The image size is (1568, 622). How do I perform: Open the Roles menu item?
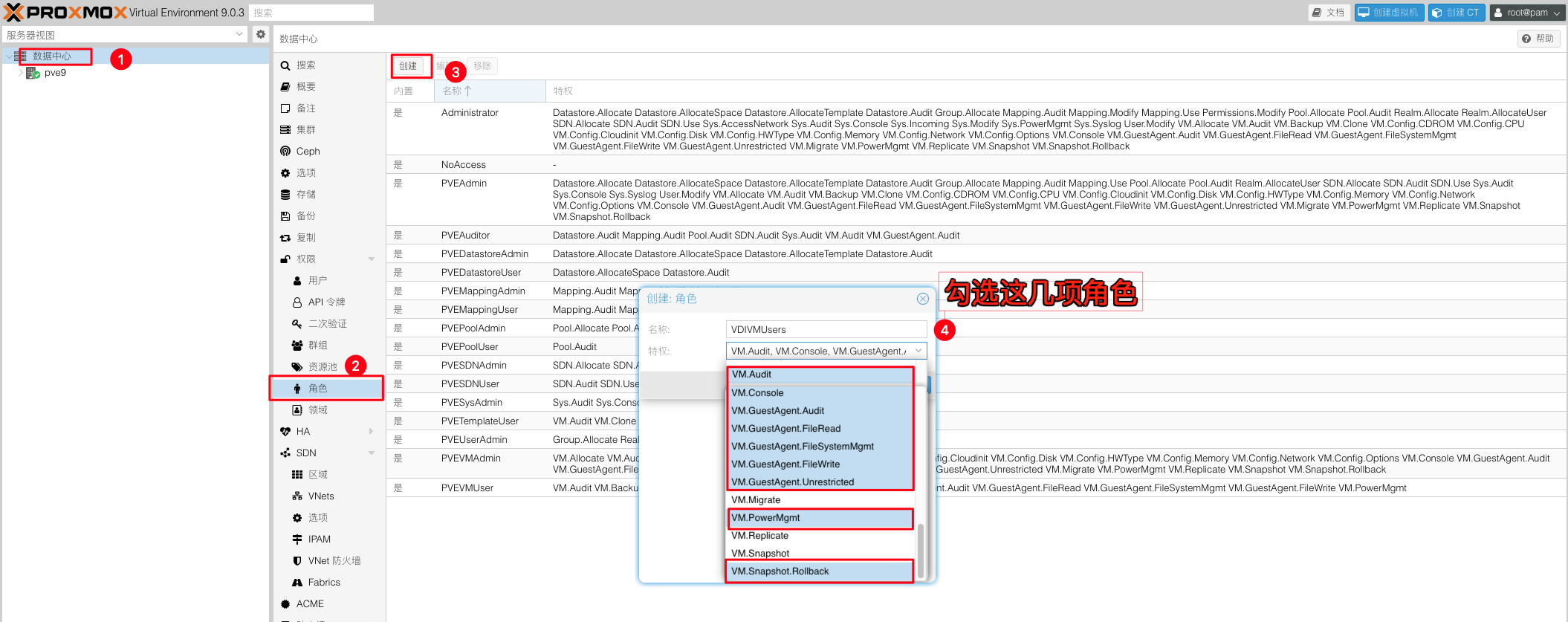[318, 389]
